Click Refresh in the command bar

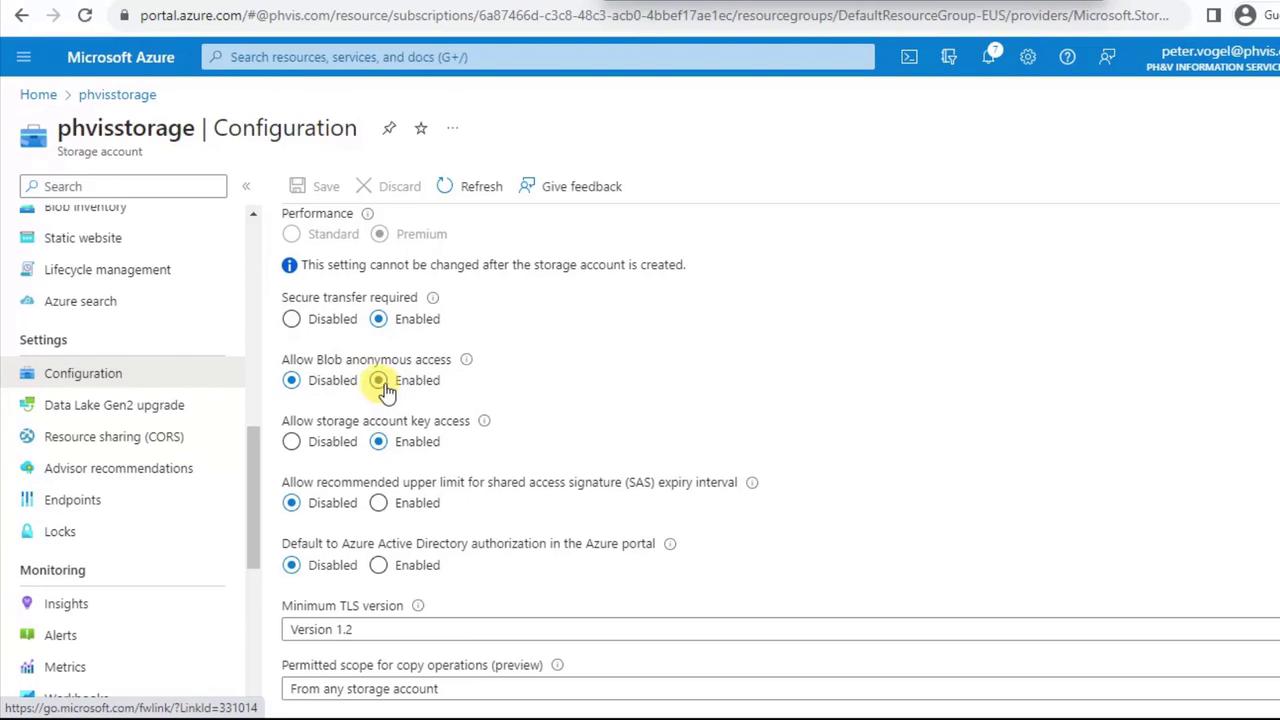(x=469, y=186)
